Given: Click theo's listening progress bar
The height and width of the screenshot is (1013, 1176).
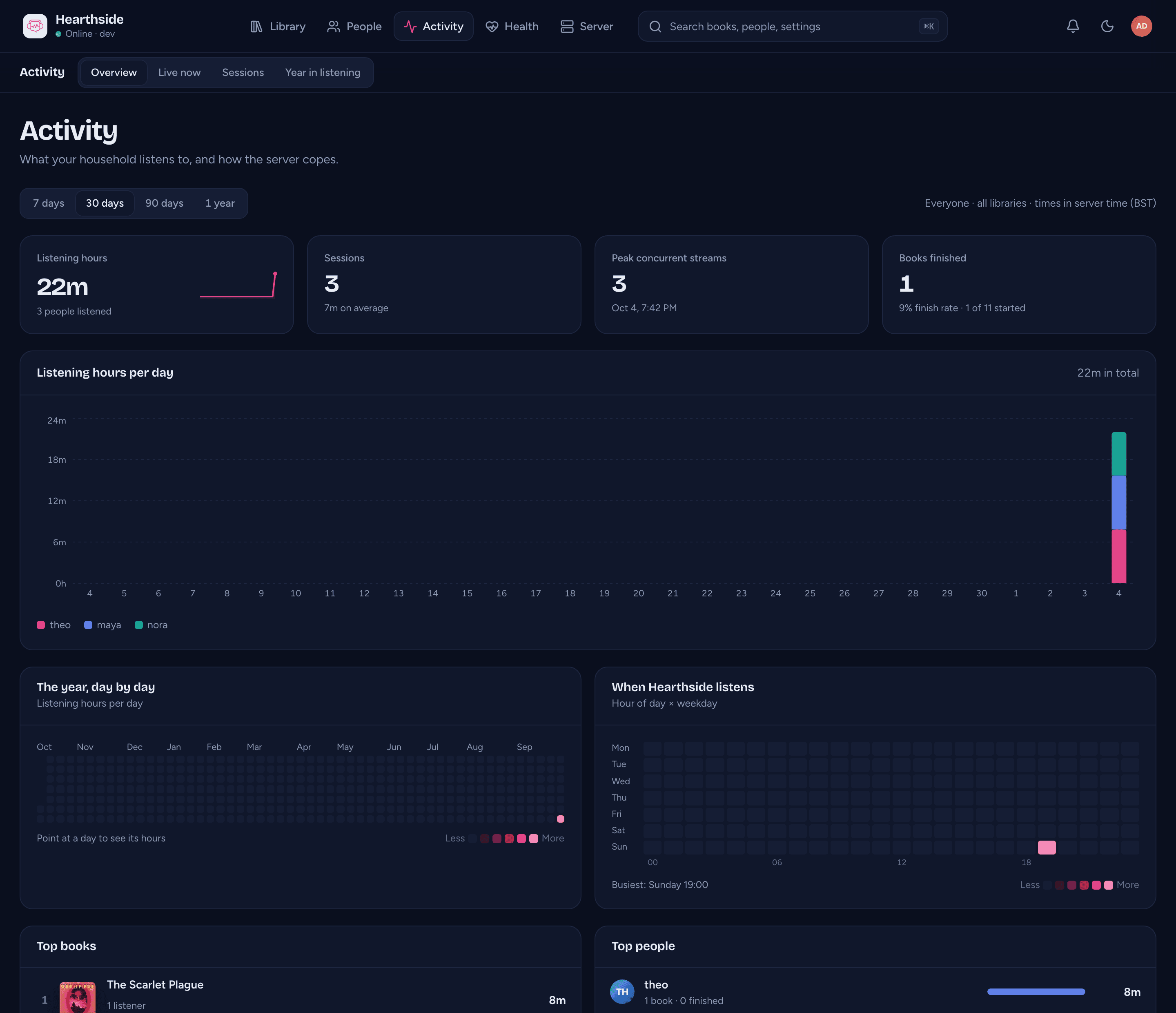Looking at the screenshot, I should tap(1036, 991).
